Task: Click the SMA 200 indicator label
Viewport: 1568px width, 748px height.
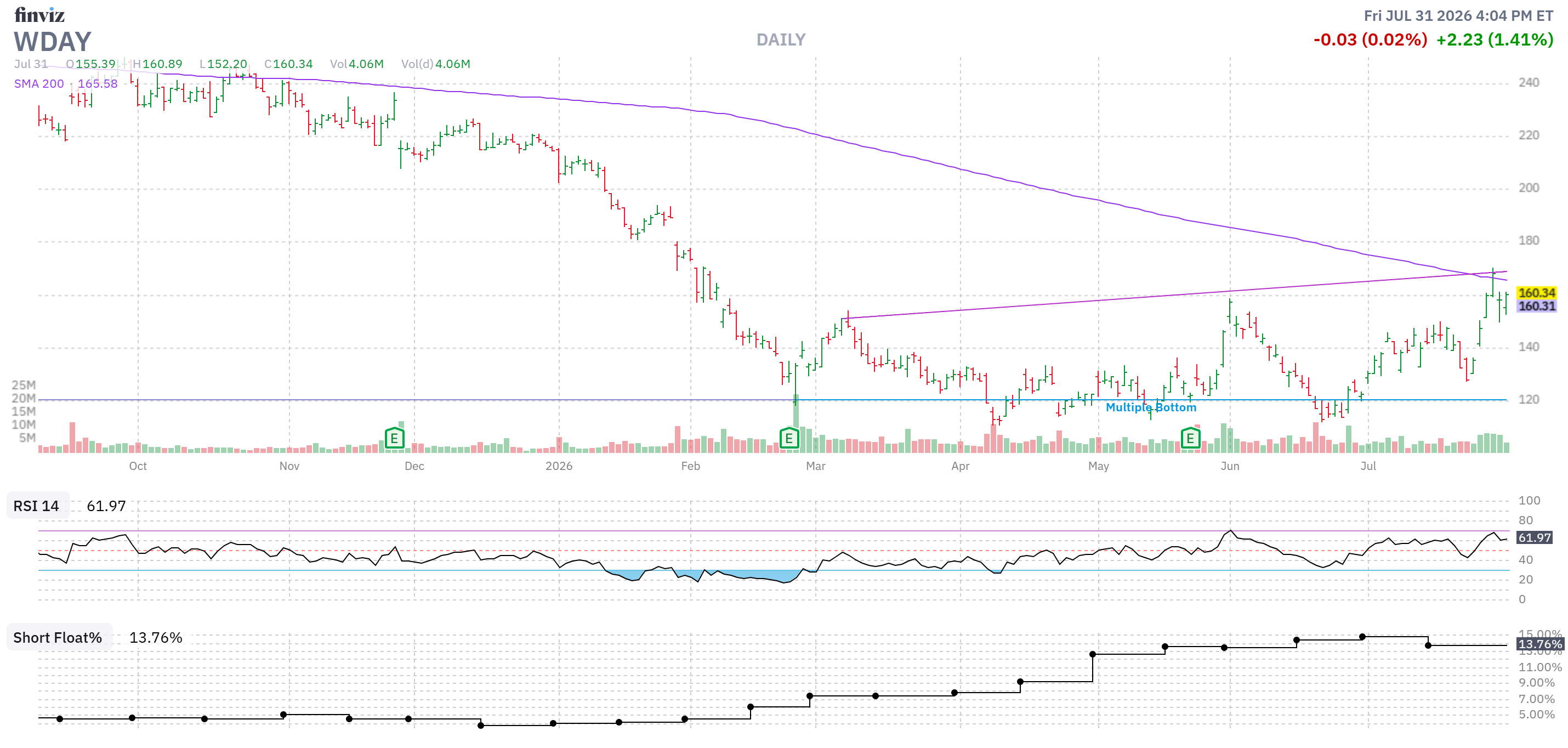Action: [39, 83]
